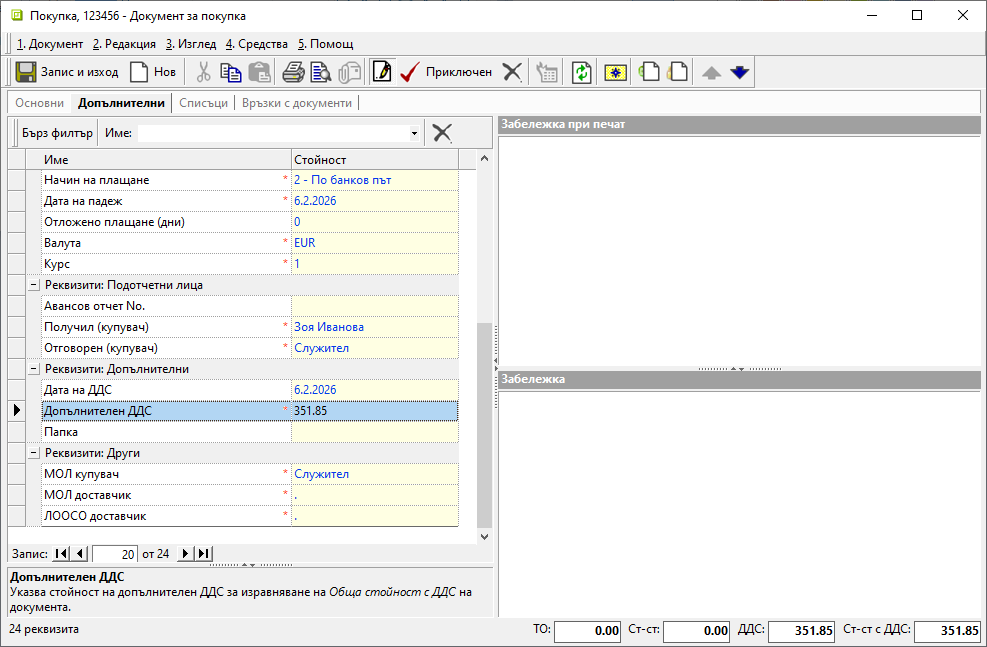Image resolution: width=987 pixels, height=647 pixels.
Task: Click the Copy icon in toolbar
Action: pos(231,72)
